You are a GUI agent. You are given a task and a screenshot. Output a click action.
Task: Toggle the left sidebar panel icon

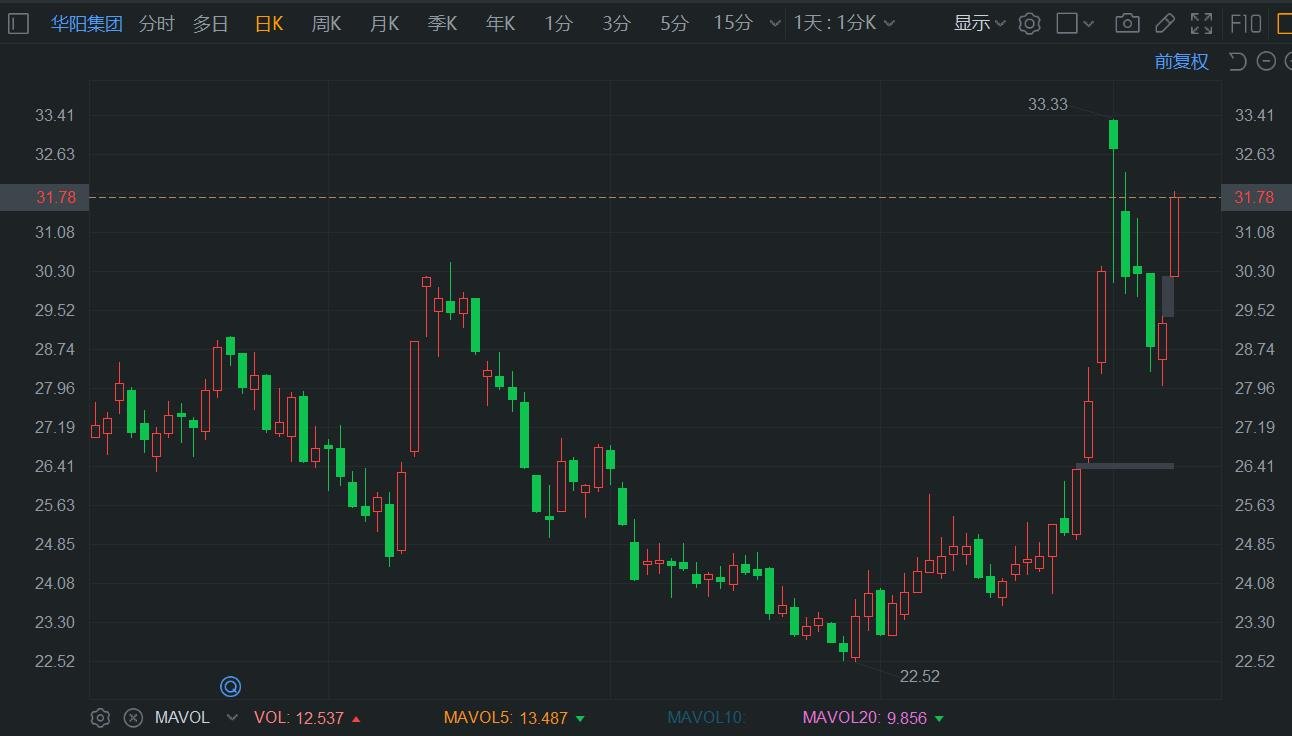point(18,24)
